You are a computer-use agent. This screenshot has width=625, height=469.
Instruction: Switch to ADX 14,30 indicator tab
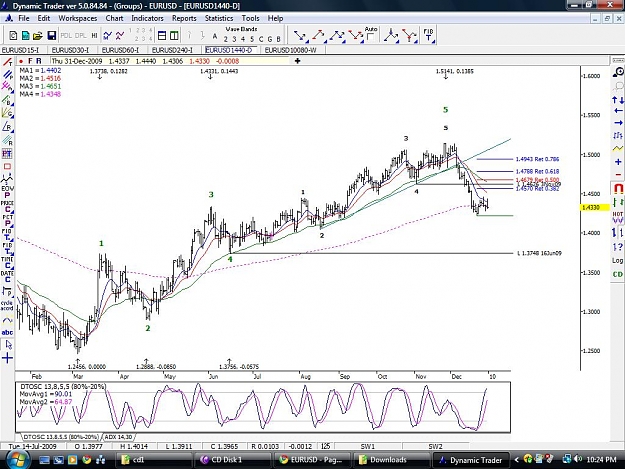click(x=119, y=437)
